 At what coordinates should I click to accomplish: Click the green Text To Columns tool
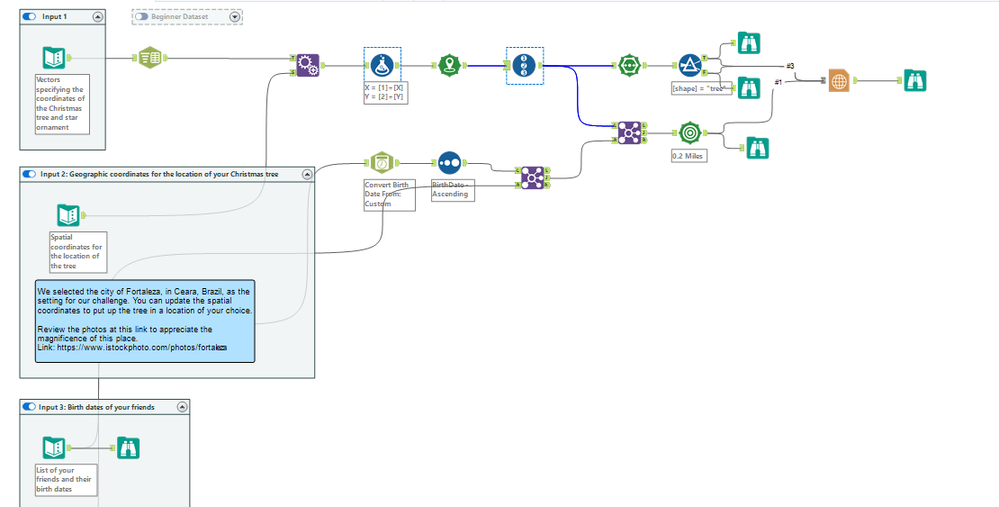click(150, 58)
